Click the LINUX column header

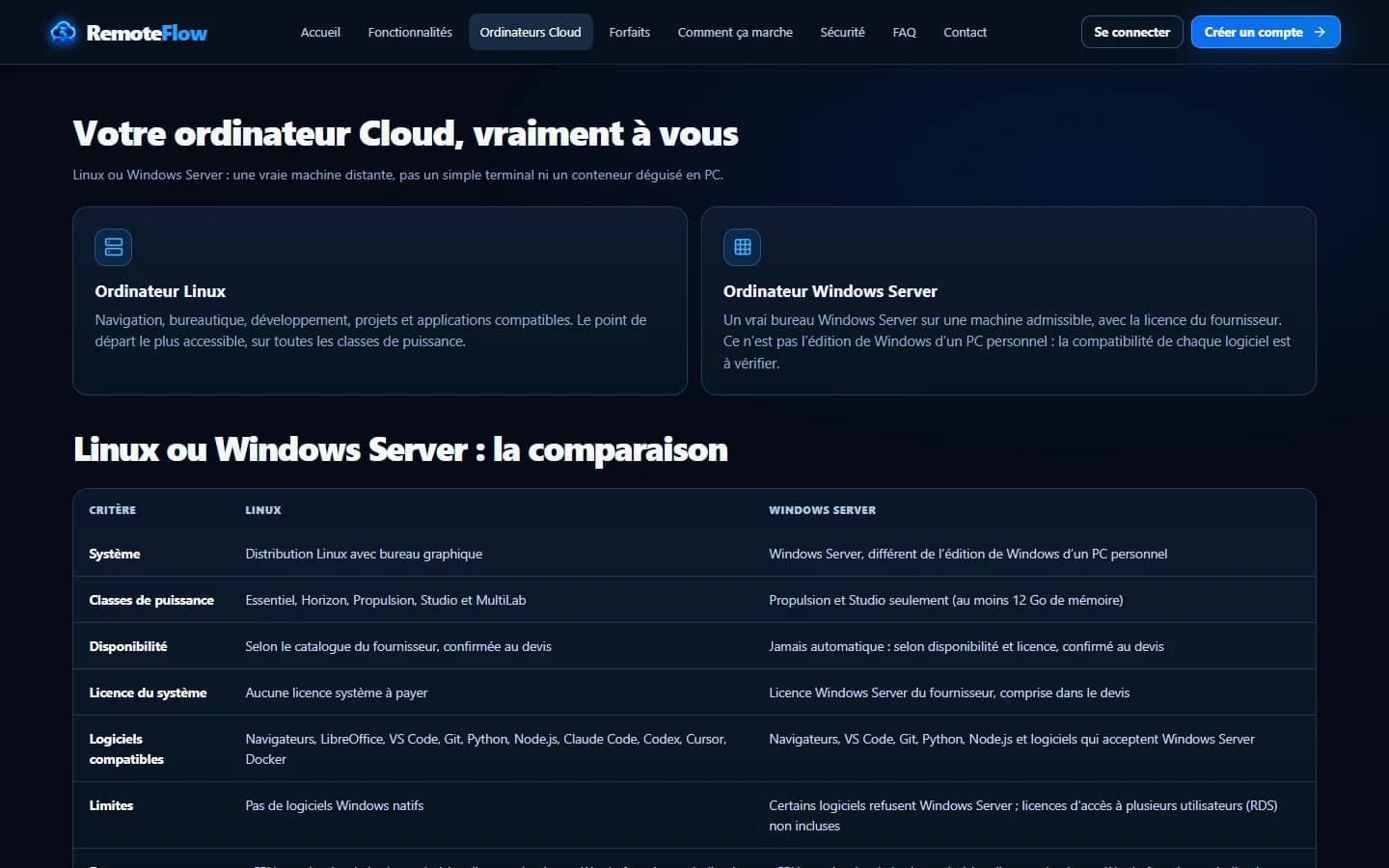pyautogui.click(x=263, y=510)
